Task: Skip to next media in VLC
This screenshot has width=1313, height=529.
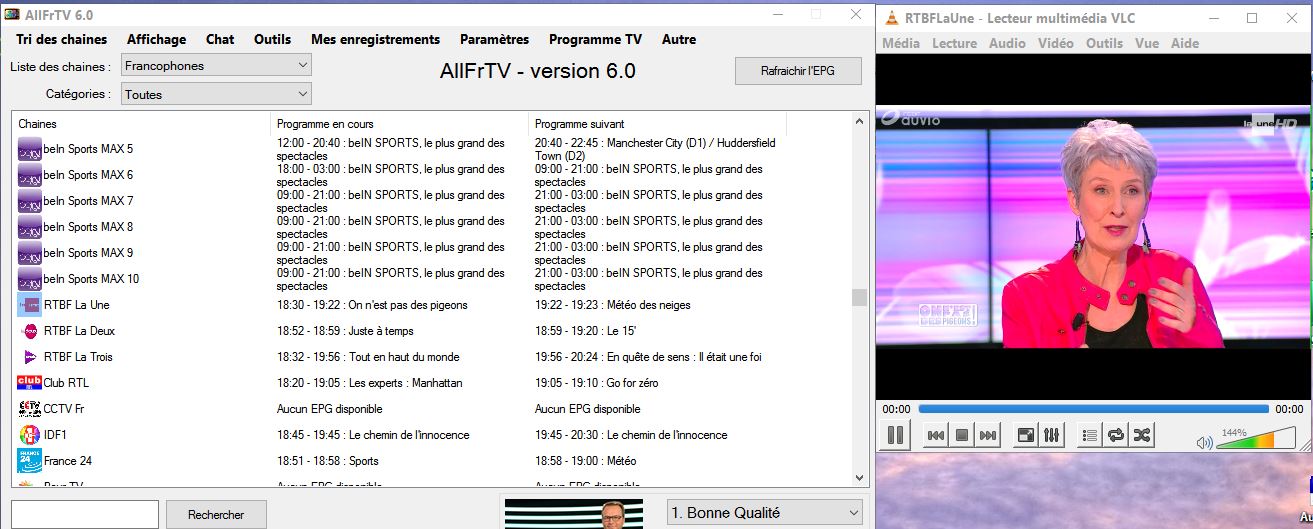Action: click(x=988, y=436)
